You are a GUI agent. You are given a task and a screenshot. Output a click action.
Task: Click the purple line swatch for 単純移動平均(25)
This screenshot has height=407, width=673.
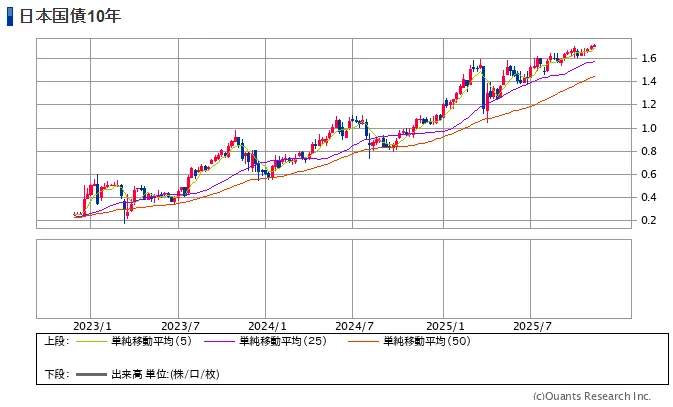pyautogui.click(x=220, y=341)
